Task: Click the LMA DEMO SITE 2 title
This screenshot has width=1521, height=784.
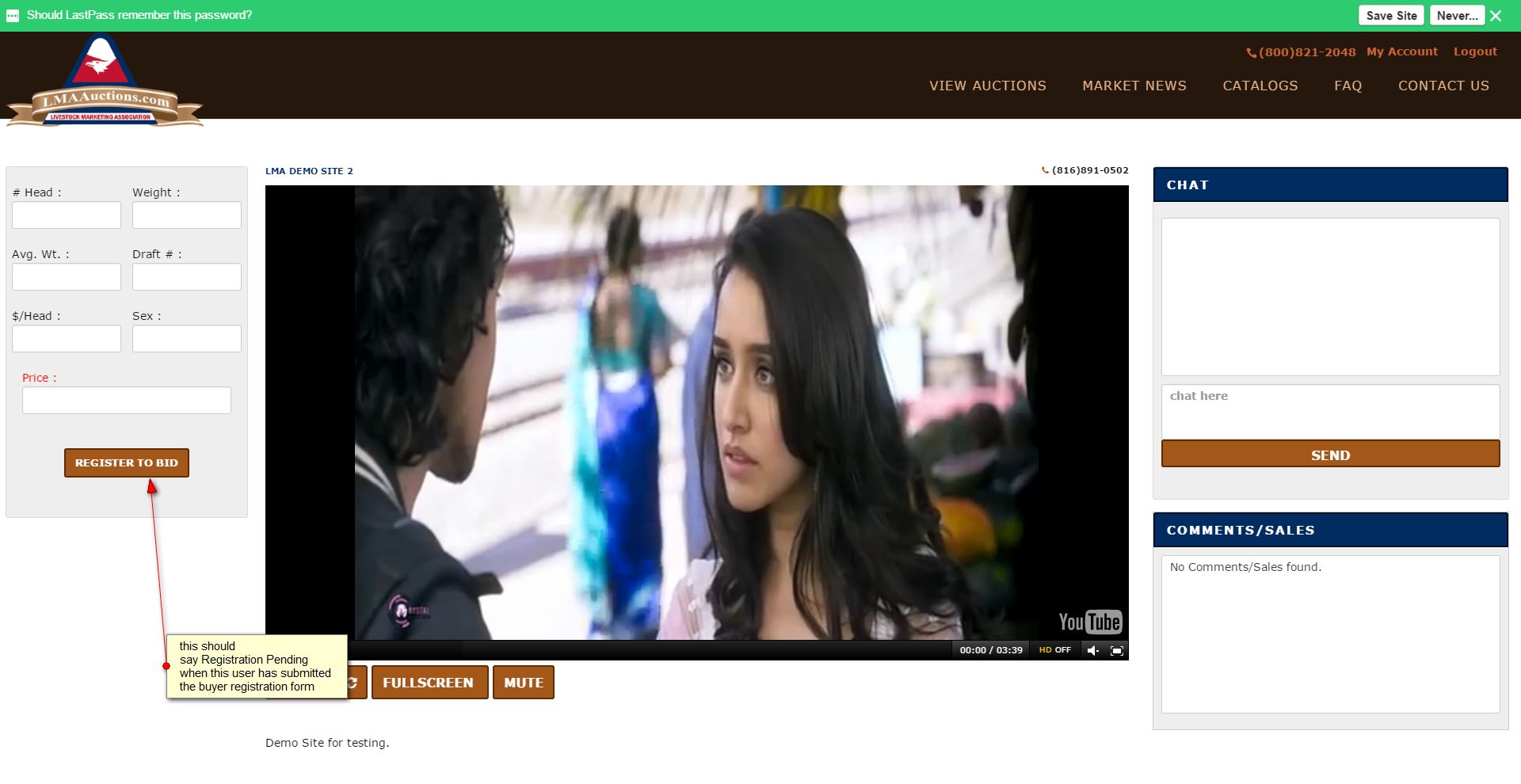Action: point(309,171)
